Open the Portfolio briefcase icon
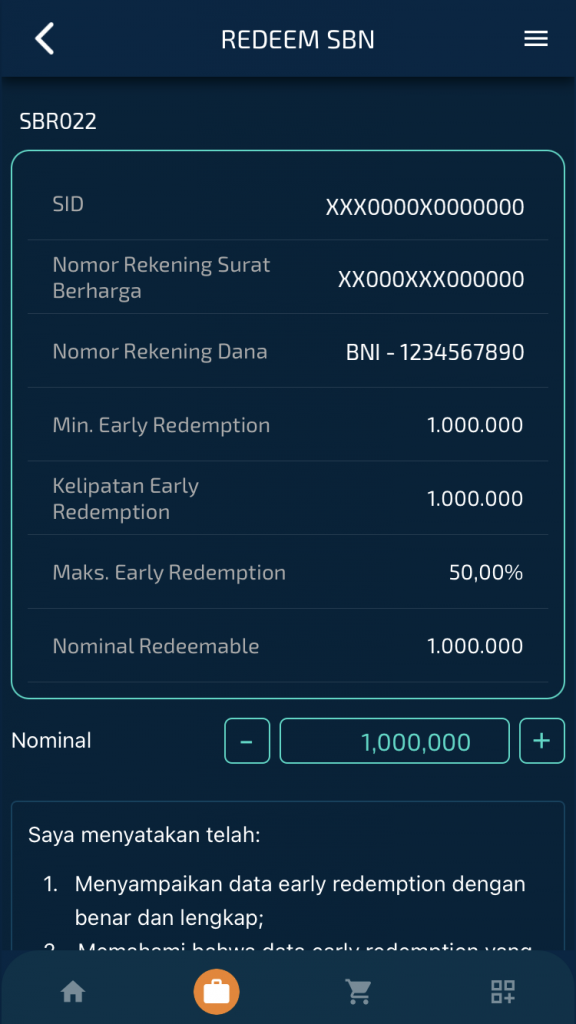This screenshot has width=576, height=1024. click(x=216, y=991)
